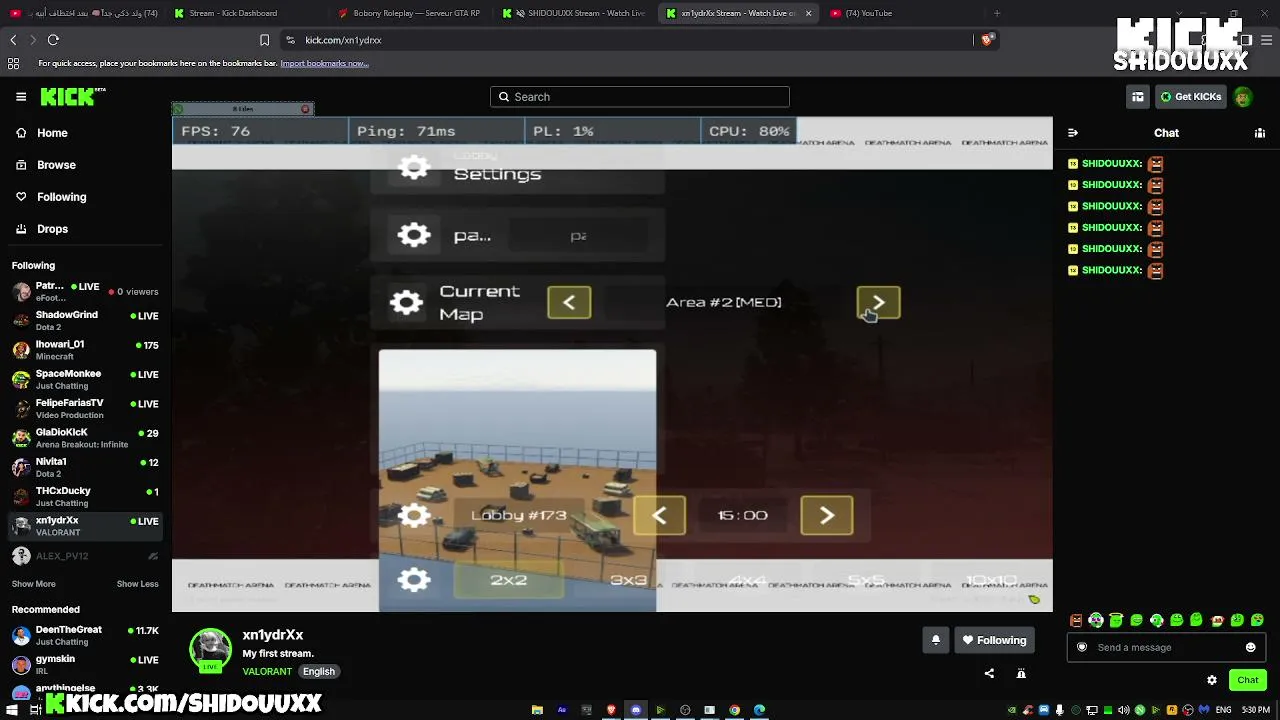The image size is (1280, 720).
Task: Switch to the SHIDOUUXX Stream browser tab
Action: pos(572,13)
